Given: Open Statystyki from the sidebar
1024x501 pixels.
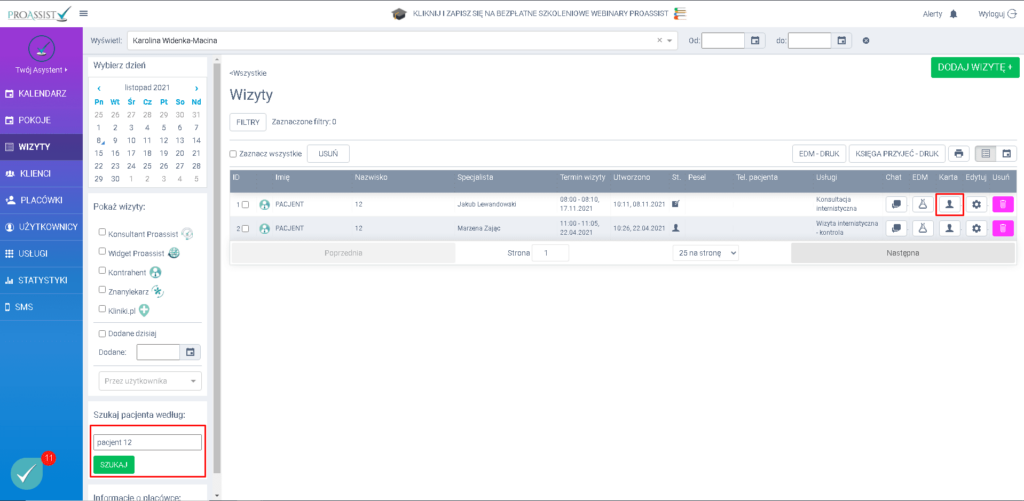Looking at the screenshot, I should [x=41, y=280].
